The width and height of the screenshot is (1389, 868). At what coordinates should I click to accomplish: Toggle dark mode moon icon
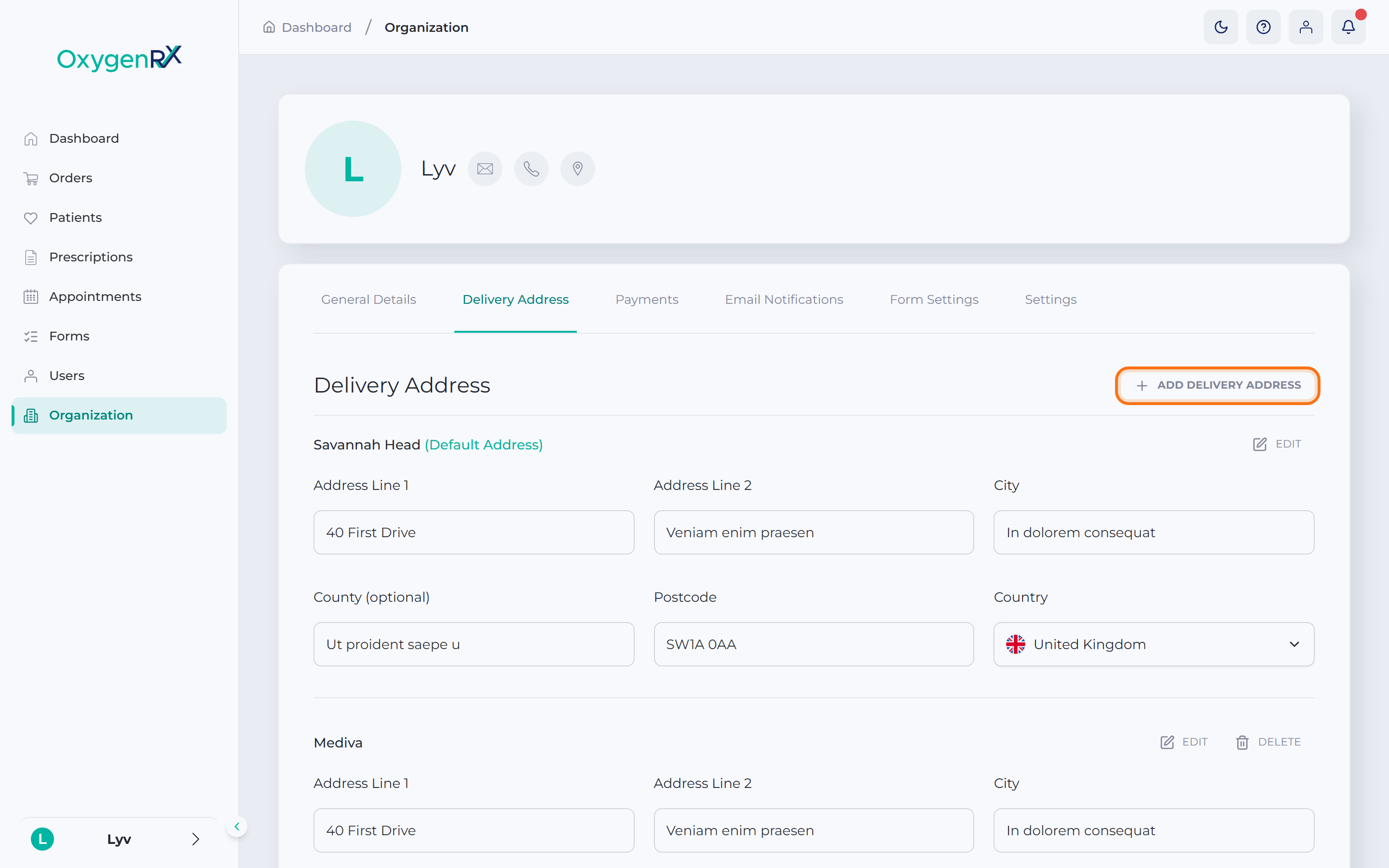[1221, 27]
